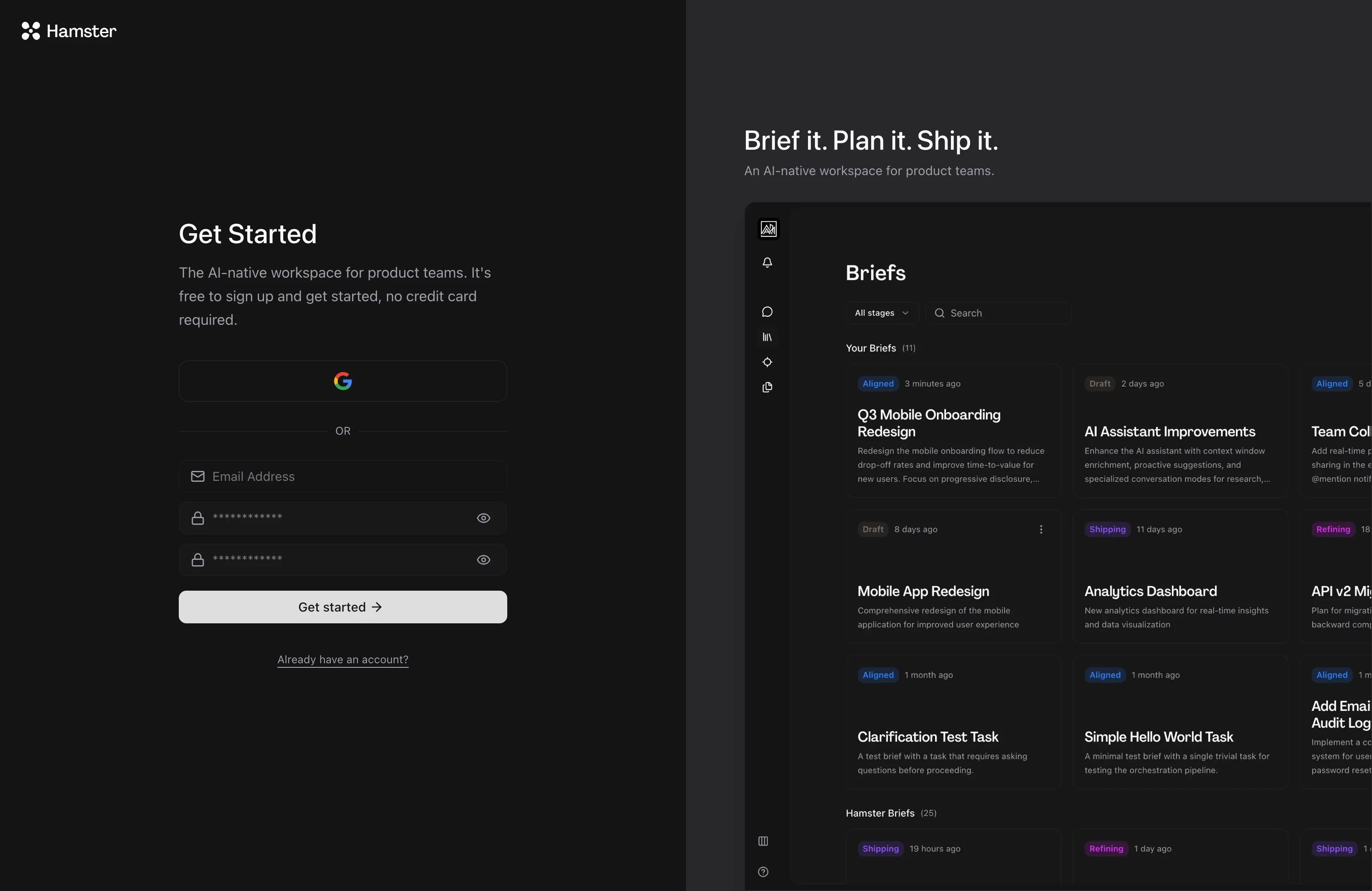Expand the All stages dropdown
Image resolution: width=1372 pixels, height=891 pixels.
point(882,313)
